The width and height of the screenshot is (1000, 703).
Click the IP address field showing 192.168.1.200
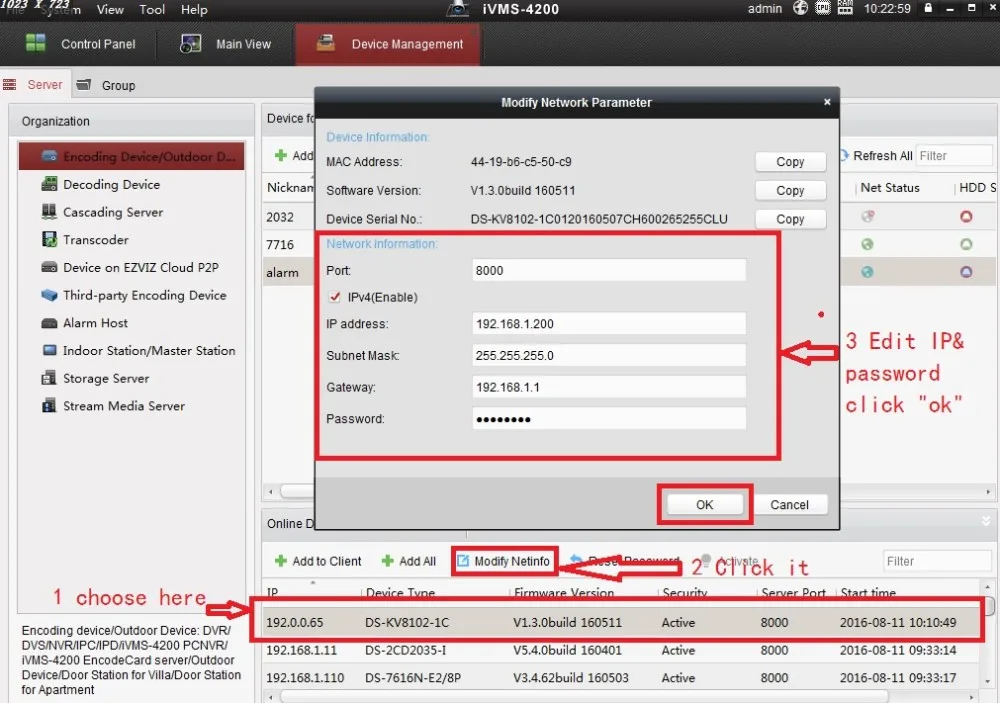(x=609, y=323)
